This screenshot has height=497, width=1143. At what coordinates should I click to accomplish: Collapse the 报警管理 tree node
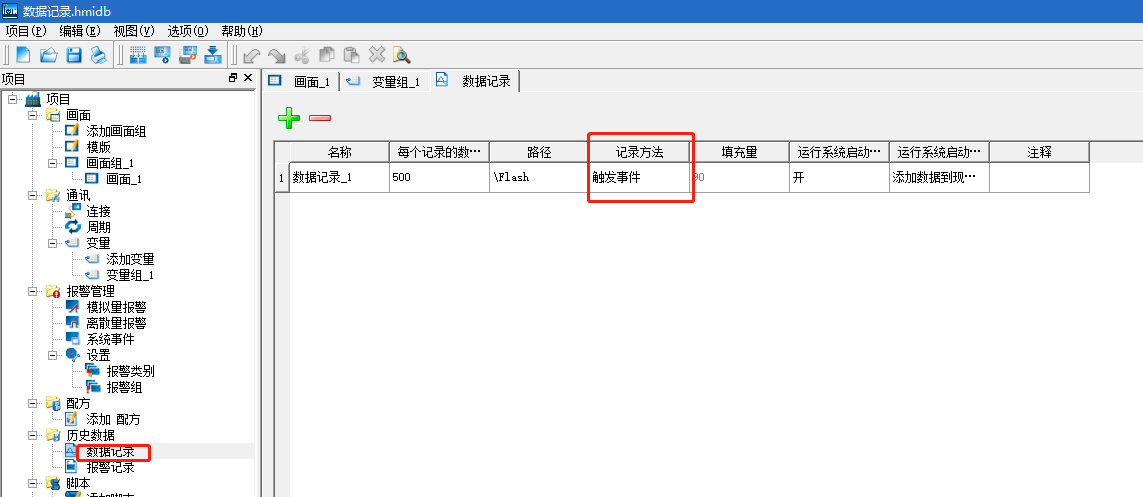click(31, 291)
